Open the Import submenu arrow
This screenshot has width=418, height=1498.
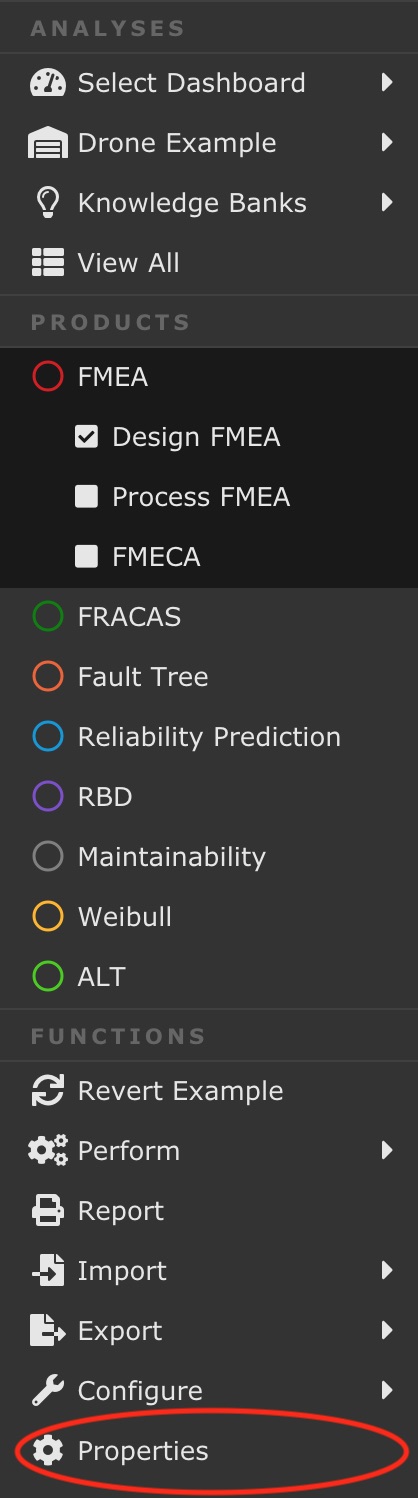click(x=387, y=1271)
